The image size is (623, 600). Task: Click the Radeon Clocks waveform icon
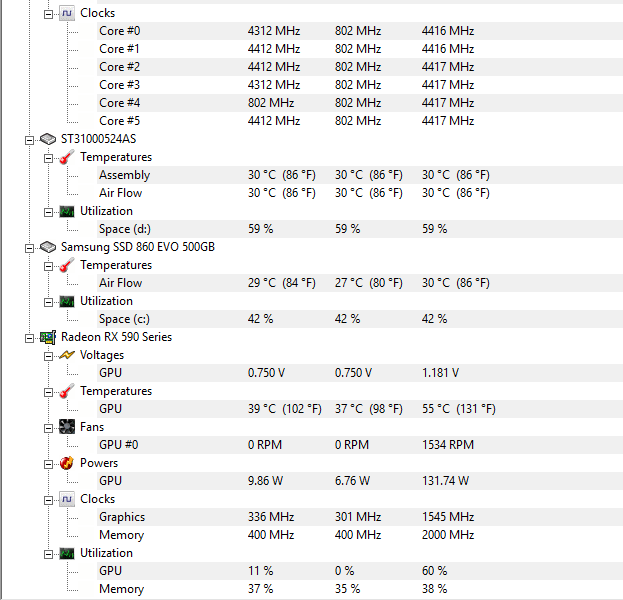66,499
